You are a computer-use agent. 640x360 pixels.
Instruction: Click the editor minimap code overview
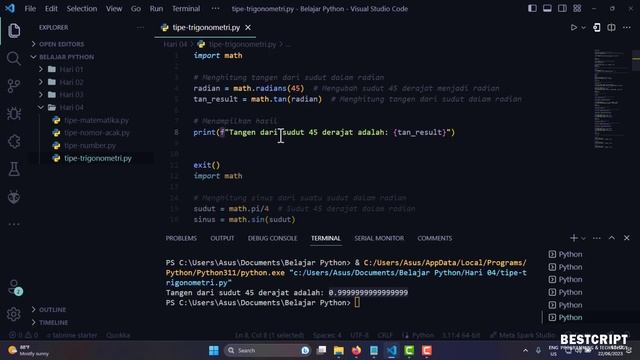pyautogui.click(x=610, y=100)
